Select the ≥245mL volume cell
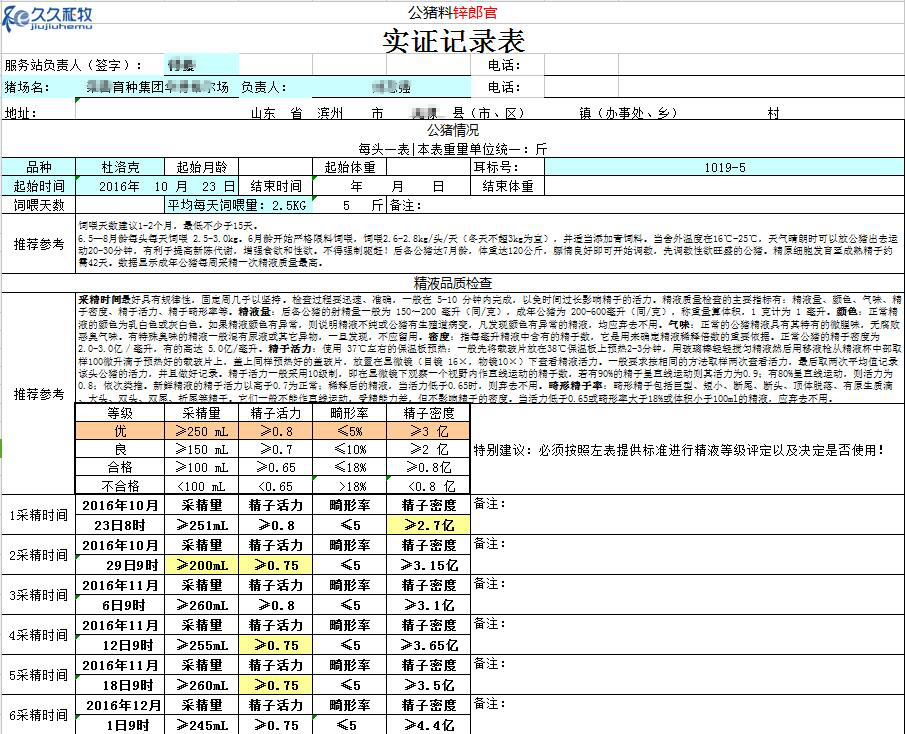The width and height of the screenshot is (905, 734). (201, 725)
